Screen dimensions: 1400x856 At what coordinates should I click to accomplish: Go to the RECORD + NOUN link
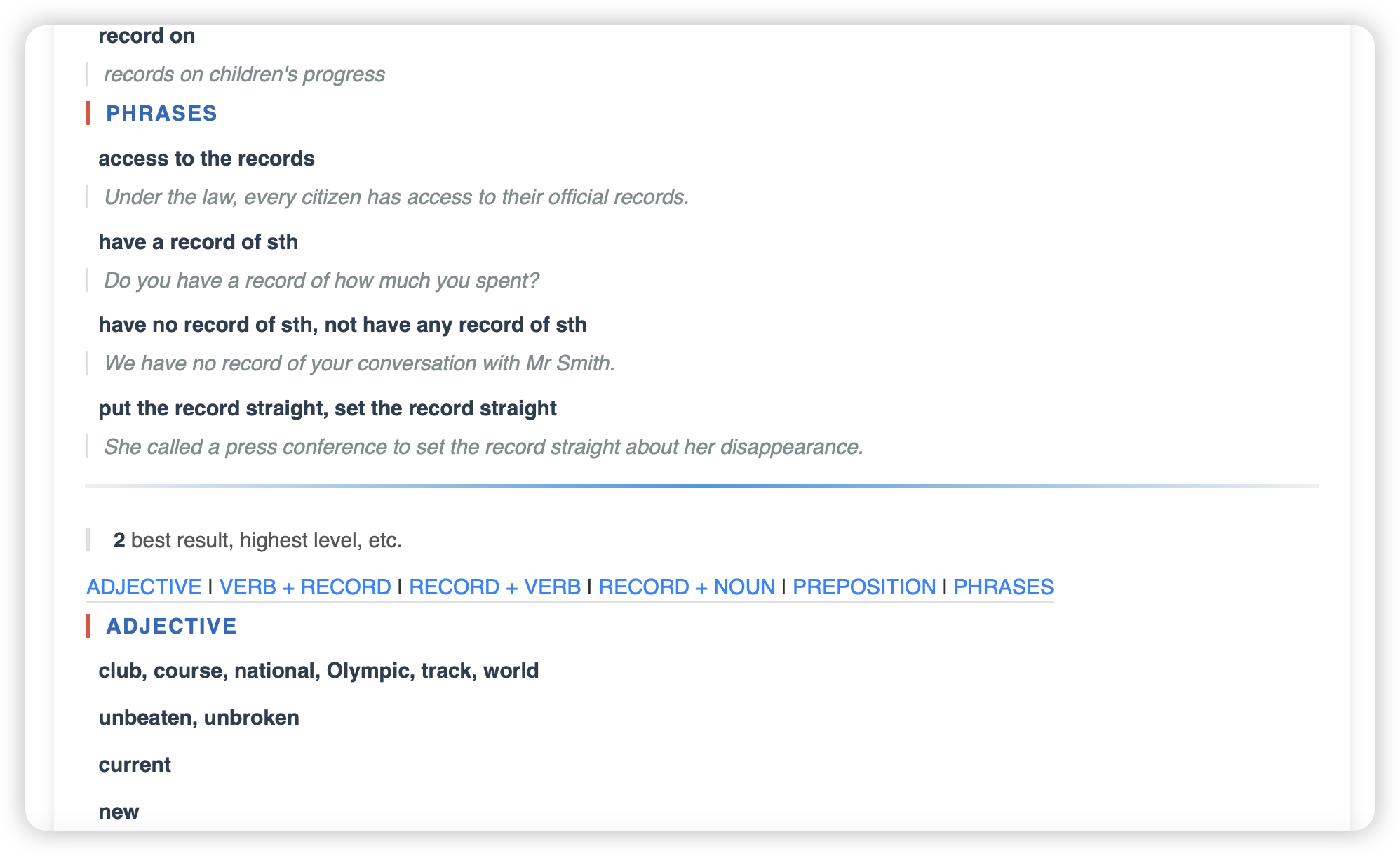click(686, 587)
